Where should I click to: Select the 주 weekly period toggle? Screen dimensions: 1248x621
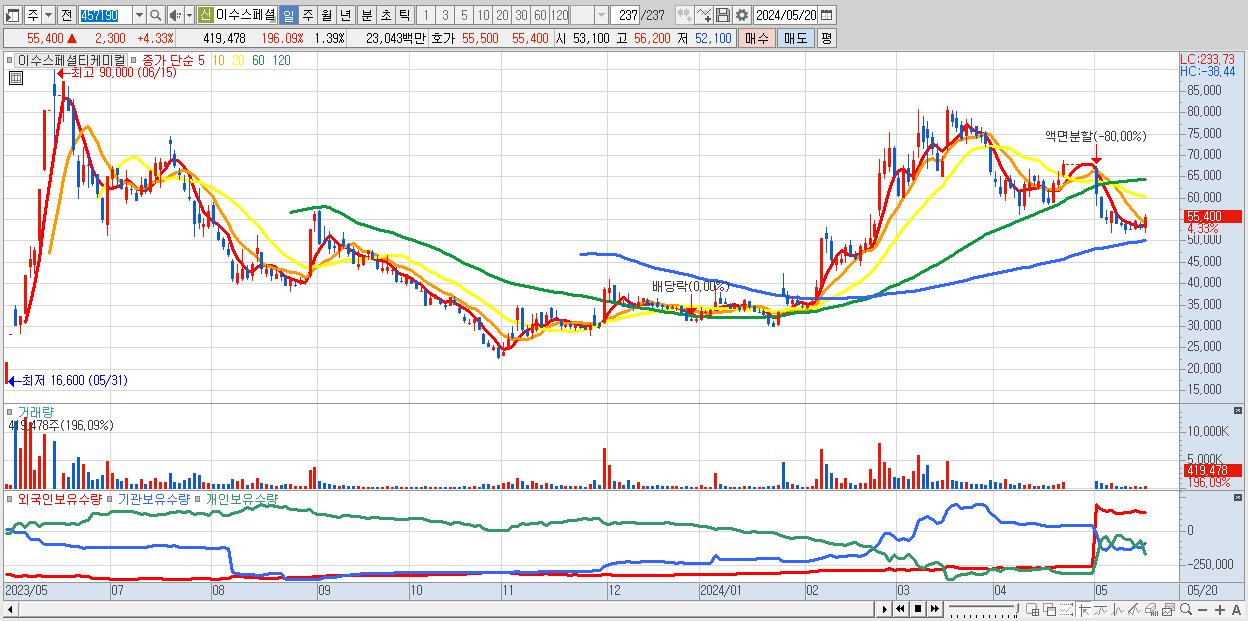click(x=307, y=16)
